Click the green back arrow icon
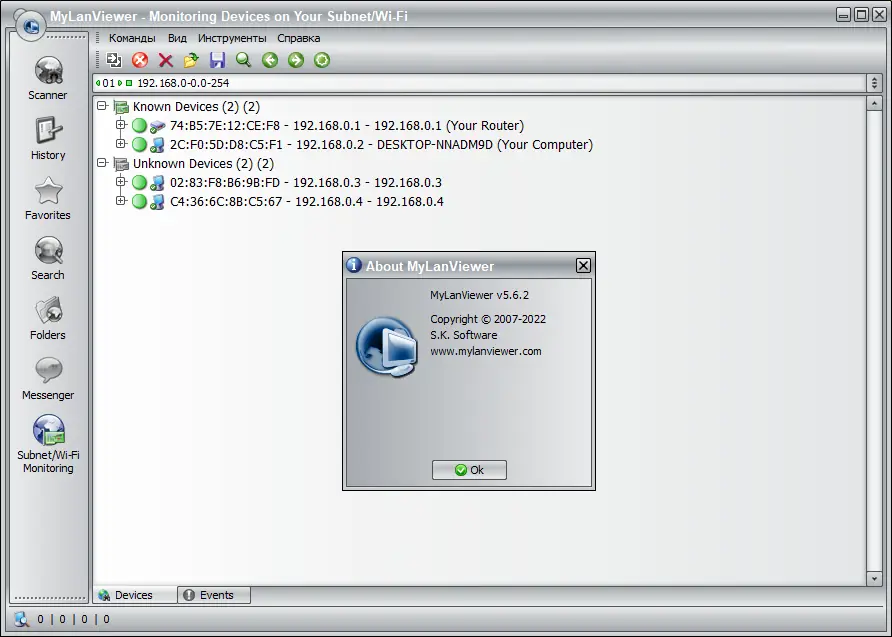892x637 pixels. 270,60
